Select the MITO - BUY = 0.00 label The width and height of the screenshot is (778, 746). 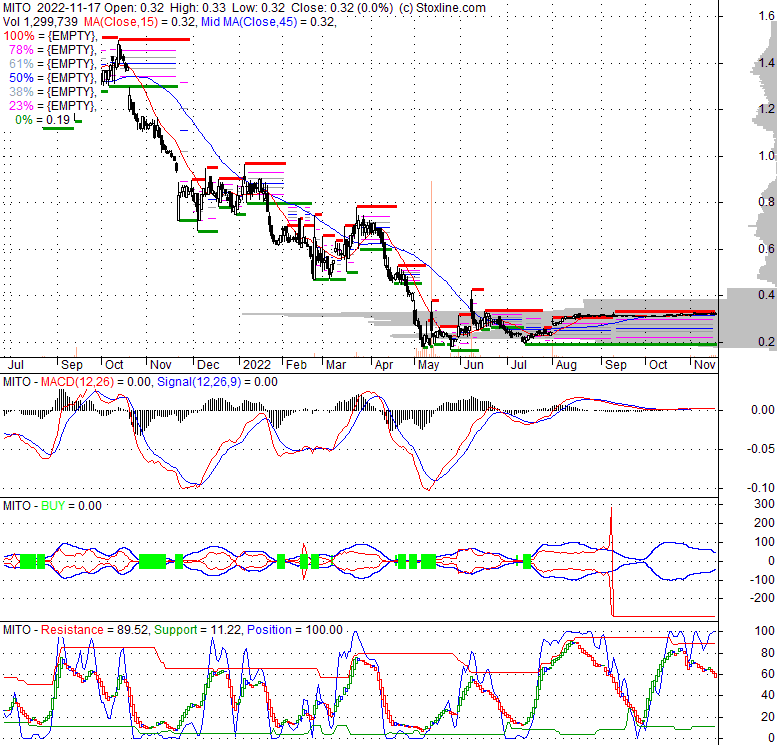52,506
